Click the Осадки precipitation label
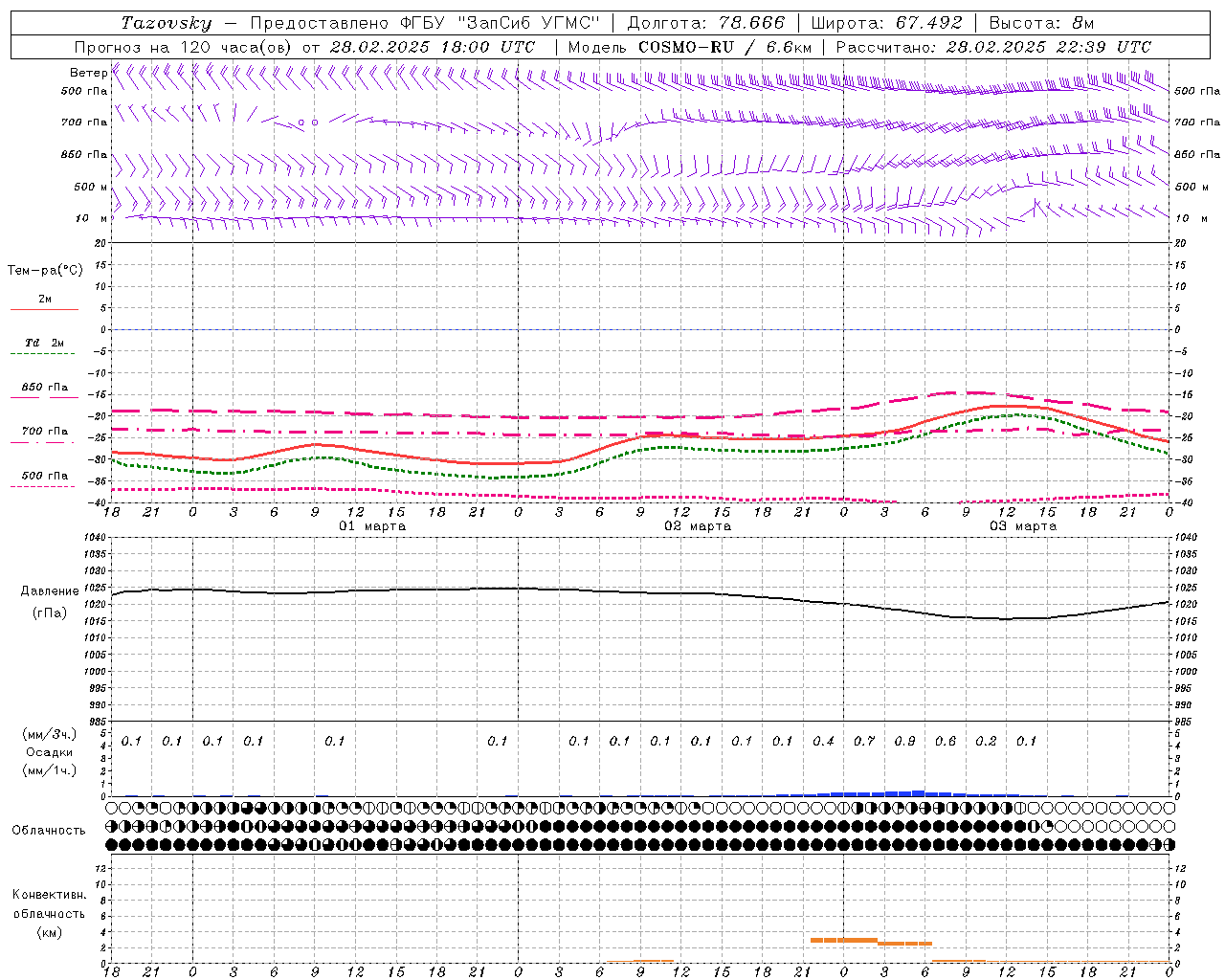This screenshot has width=1225, height=980. pos(49,752)
